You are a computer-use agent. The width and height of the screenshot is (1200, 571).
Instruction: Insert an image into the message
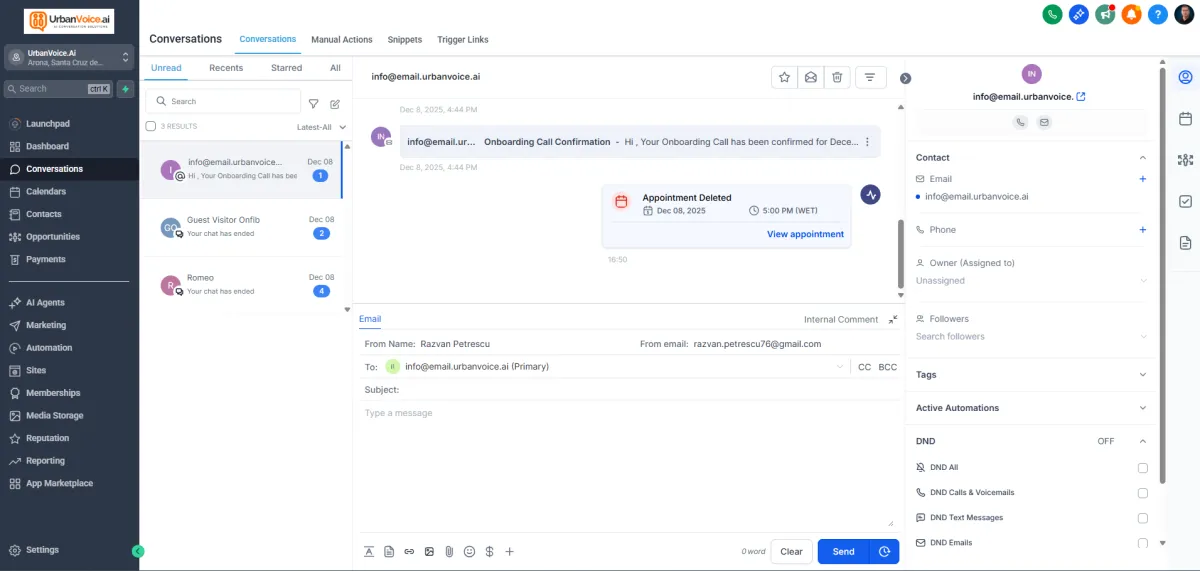(x=429, y=551)
